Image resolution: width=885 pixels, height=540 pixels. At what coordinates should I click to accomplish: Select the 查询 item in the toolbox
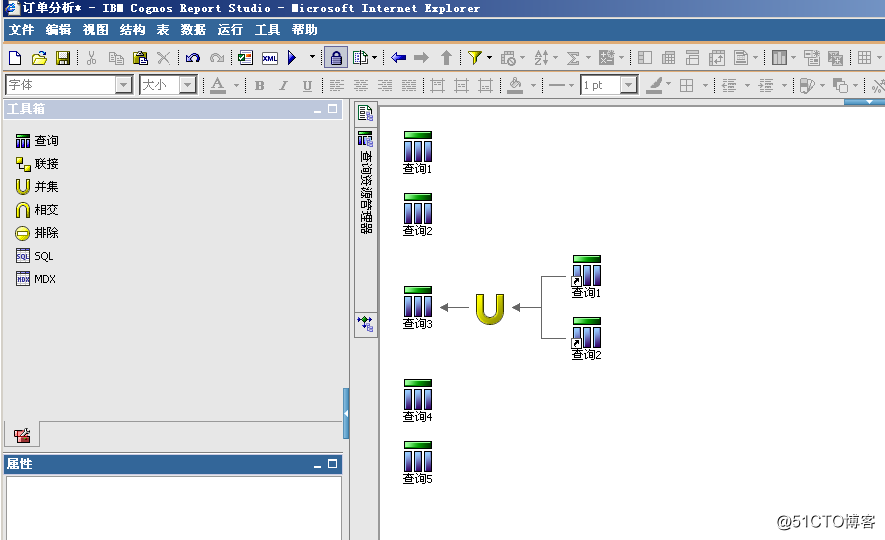[x=37, y=141]
